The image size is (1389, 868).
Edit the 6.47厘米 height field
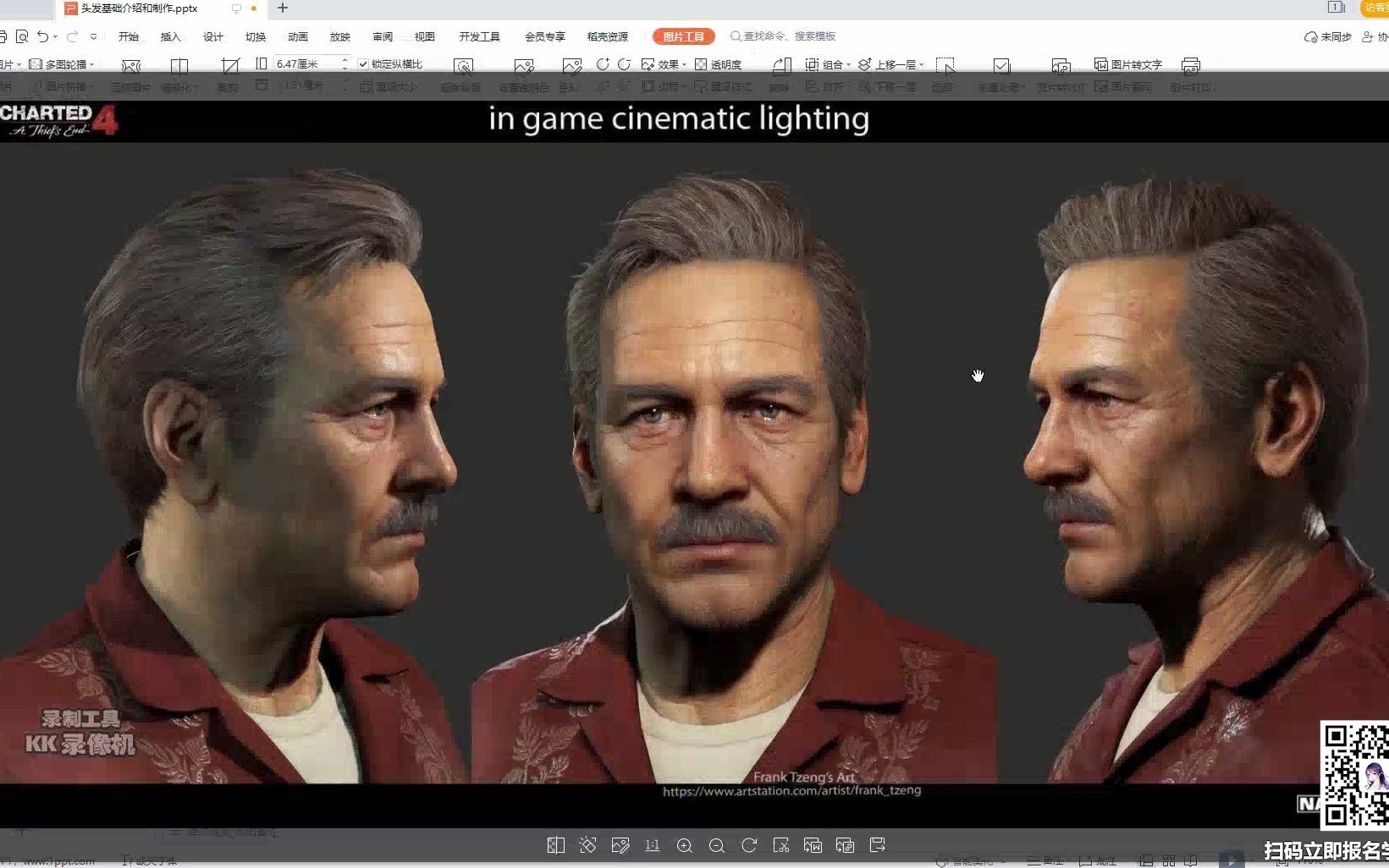[306, 64]
